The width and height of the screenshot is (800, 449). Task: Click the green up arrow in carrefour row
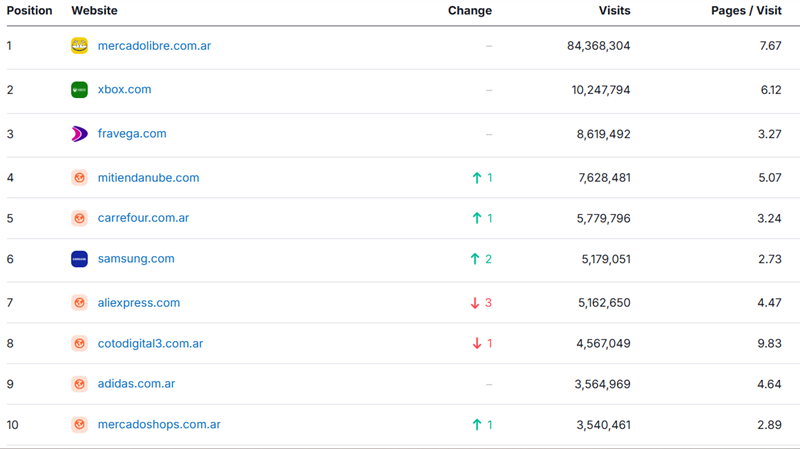point(477,218)
